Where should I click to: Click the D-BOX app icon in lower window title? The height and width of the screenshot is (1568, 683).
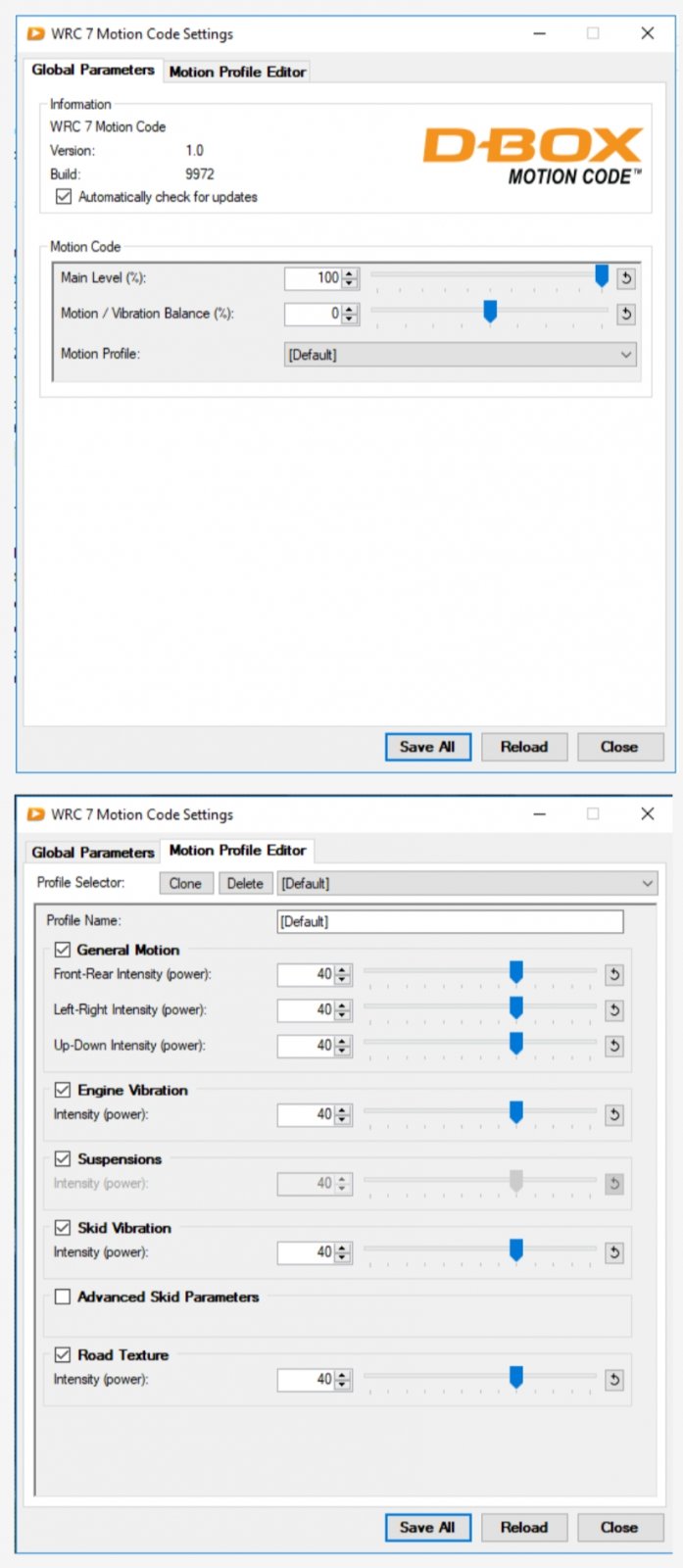[x=36, y=814]
